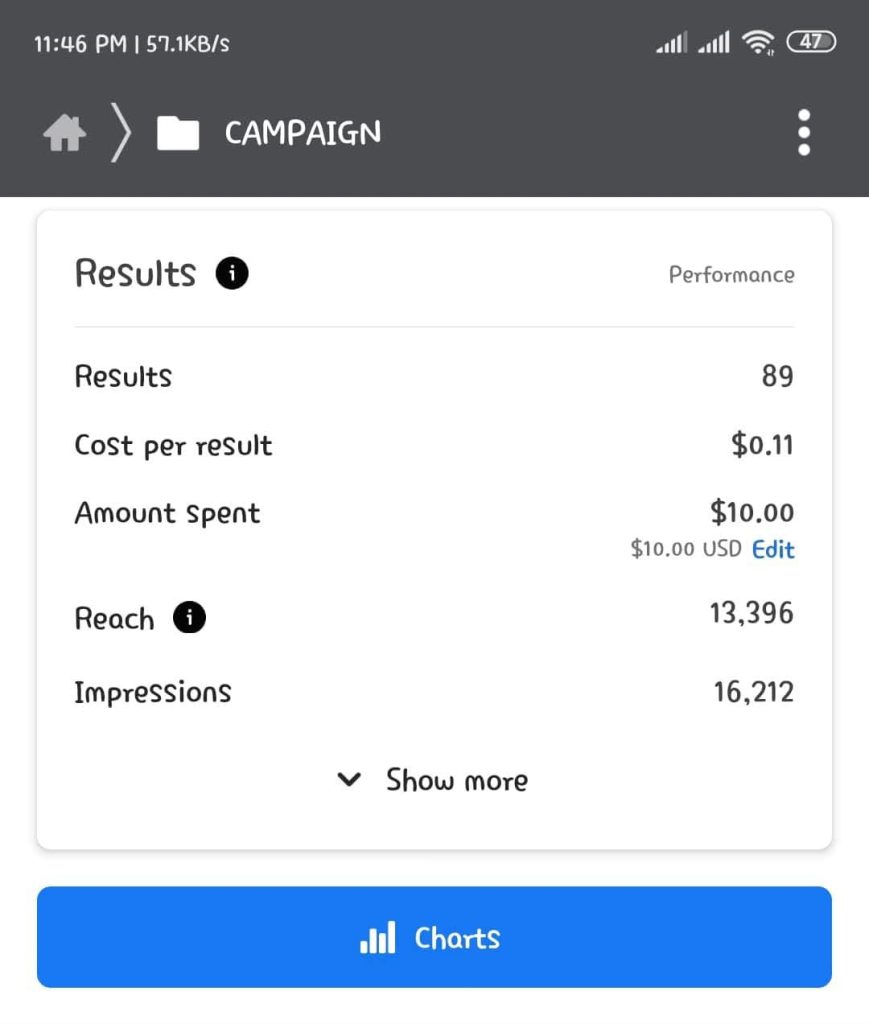
Task: Tap the Wi-Fi status icon
Action: [x=759, y=42]
